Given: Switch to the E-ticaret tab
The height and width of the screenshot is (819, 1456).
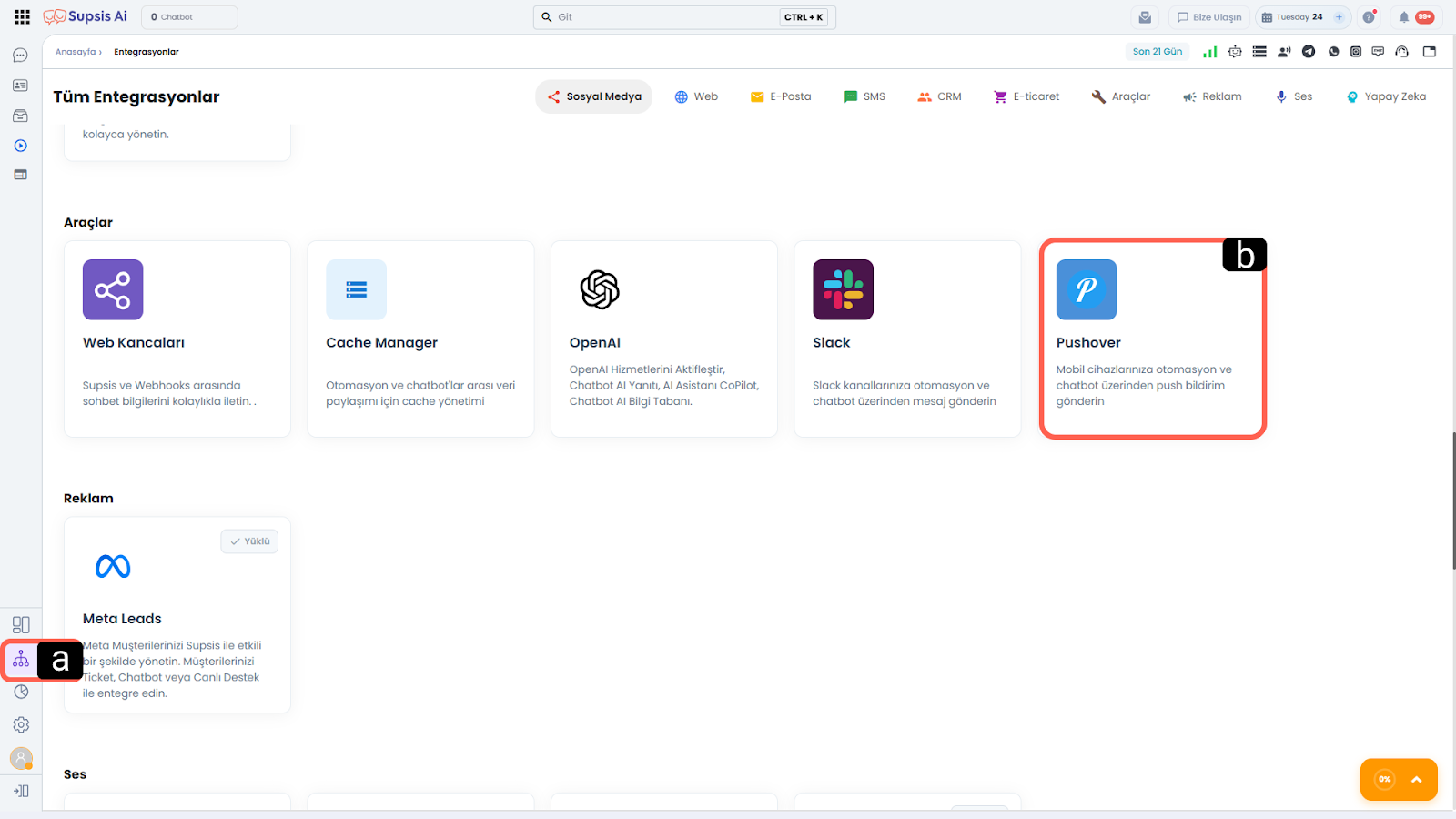Looking at the screenshot, I should [1026, 96].
